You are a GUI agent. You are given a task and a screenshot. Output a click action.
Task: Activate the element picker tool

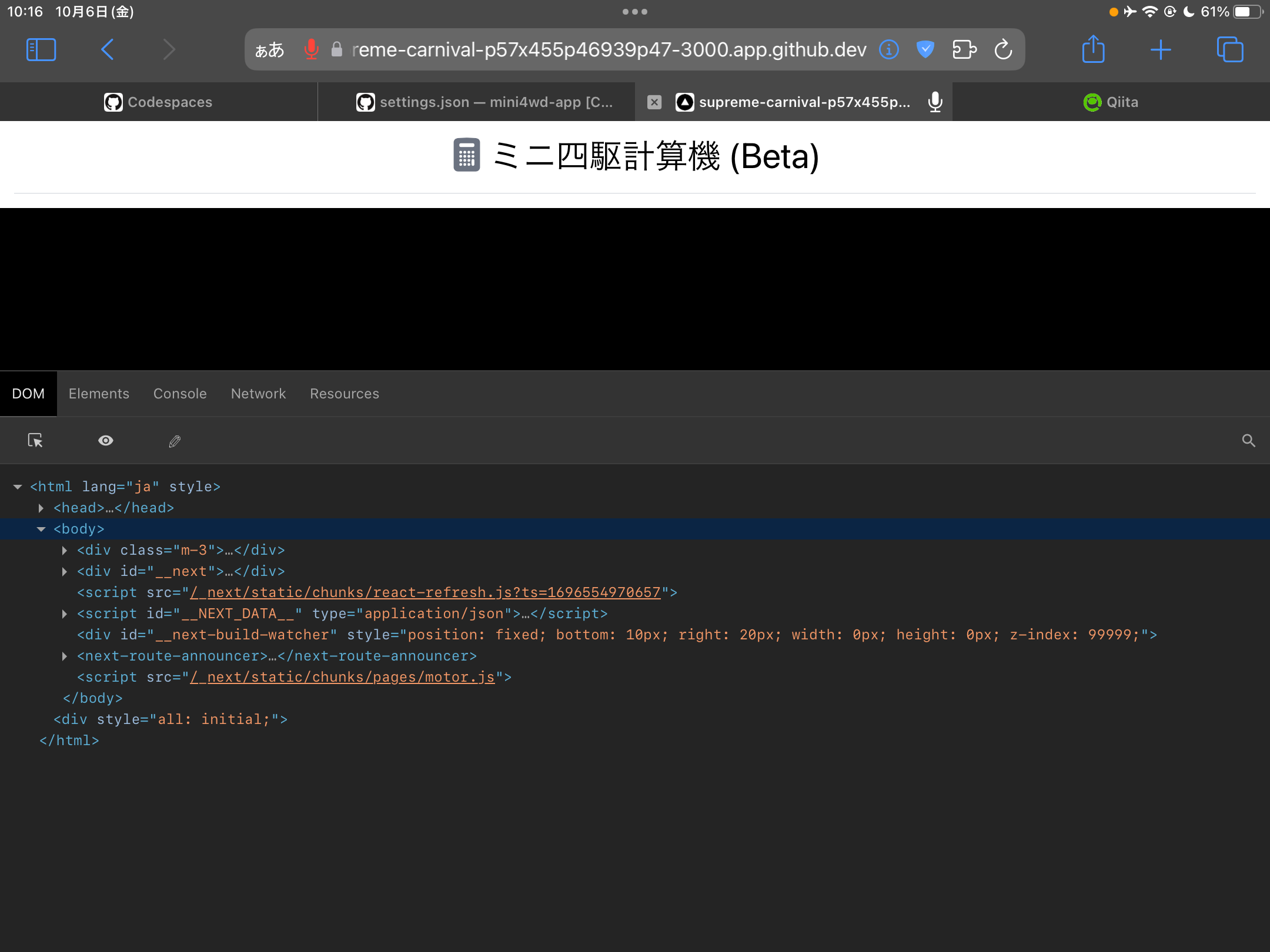[x=35, y=440]
